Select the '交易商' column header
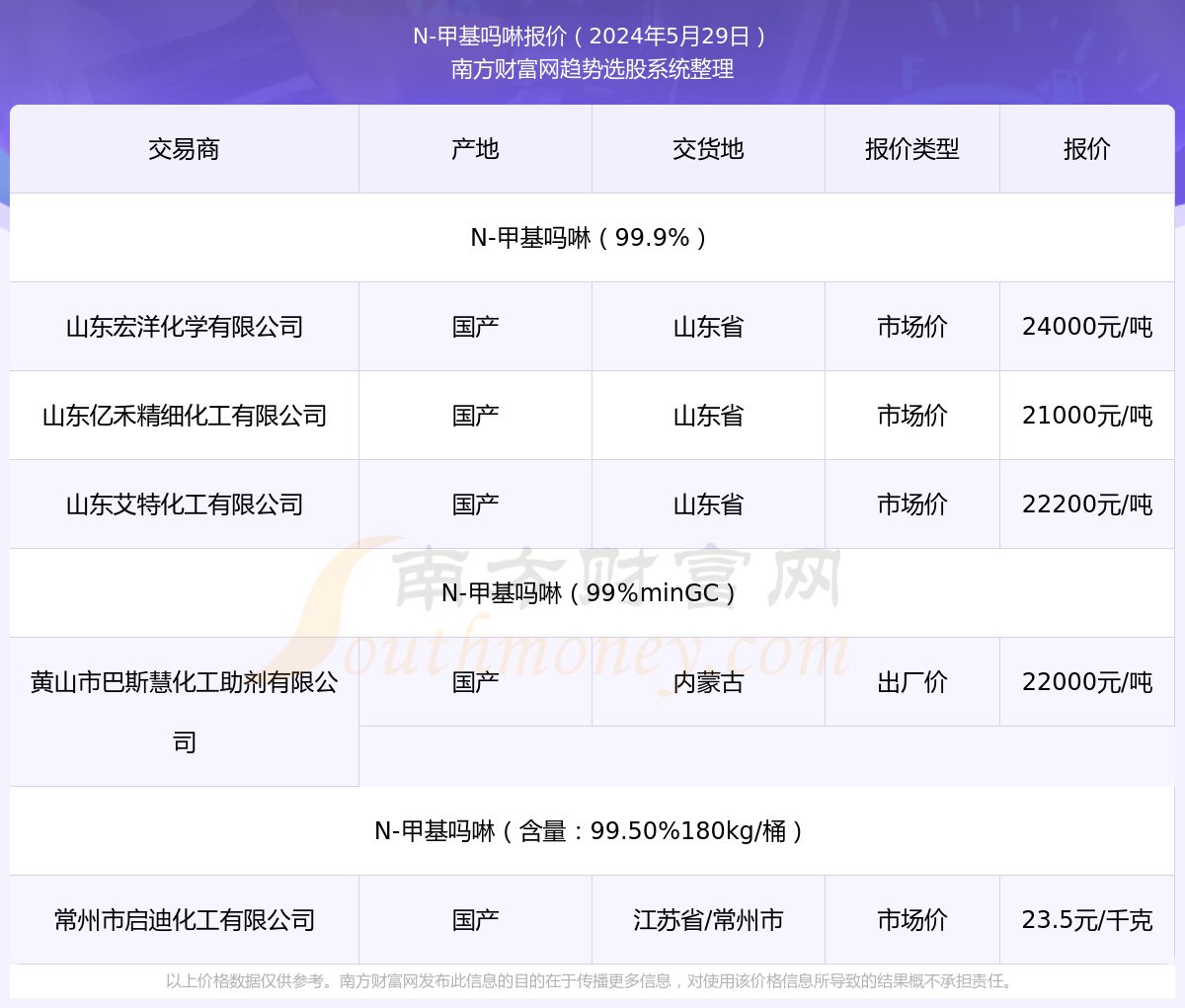The height and width of the screenshot is (1008, 1185). 185,149
